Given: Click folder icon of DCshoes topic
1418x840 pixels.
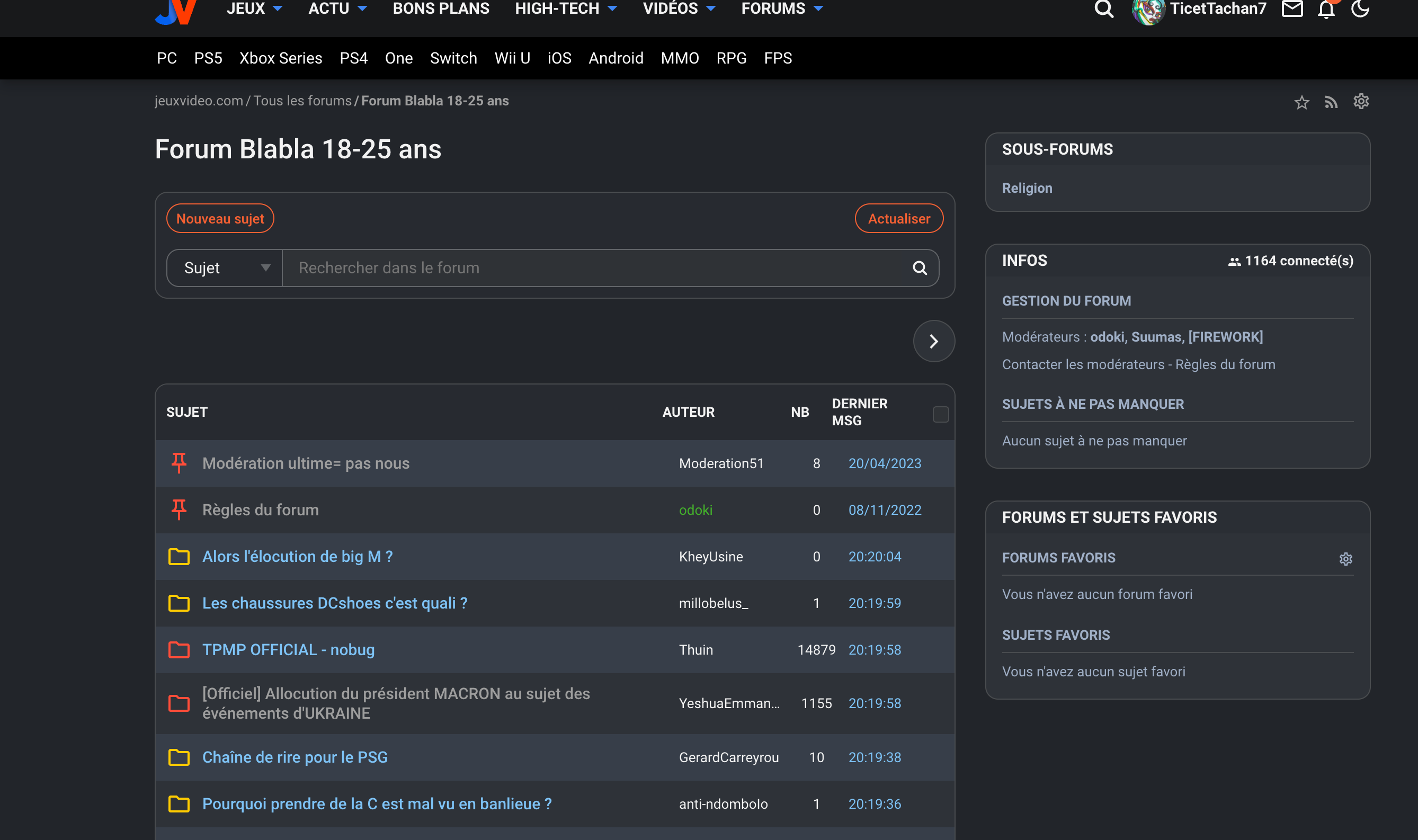Looking at the screenshot, I should point(179,603).
